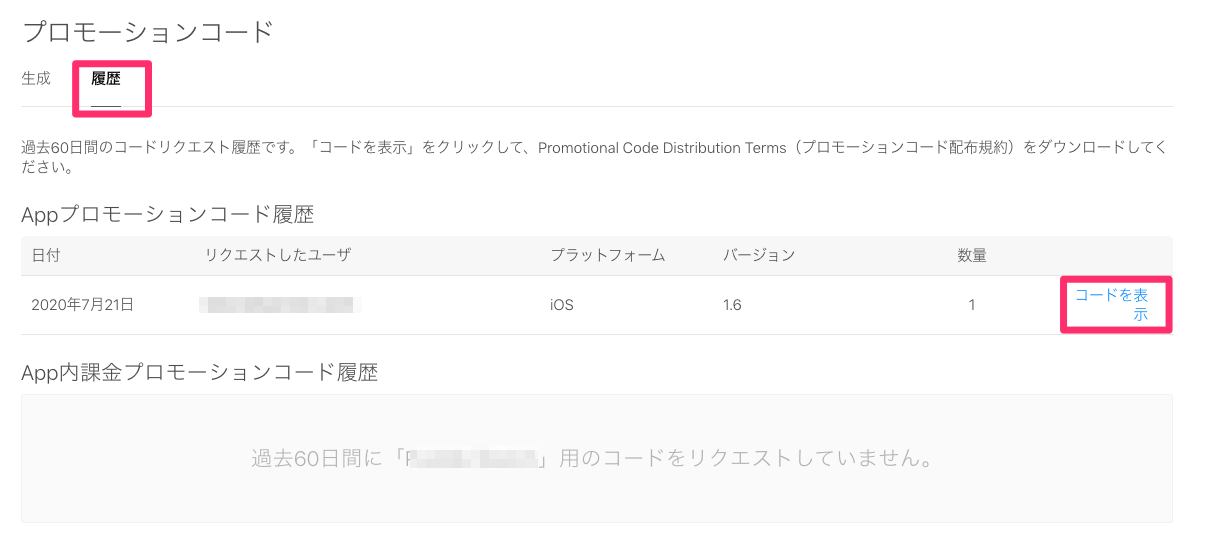This screenshot has height=549, width=1214.
Task: Open the コードを表示 link
Action: point(1111,305)
